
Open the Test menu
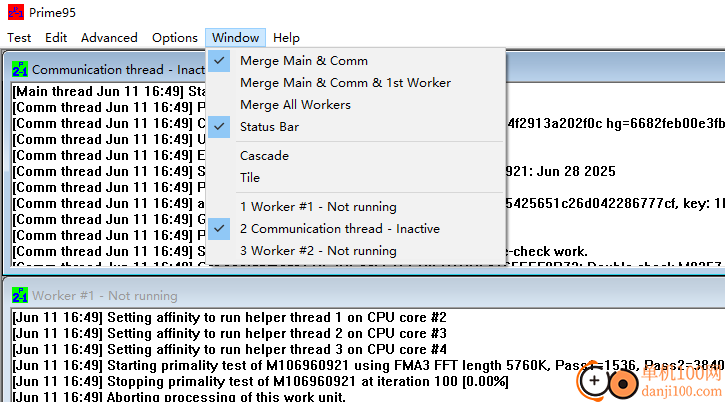(19, 37)
